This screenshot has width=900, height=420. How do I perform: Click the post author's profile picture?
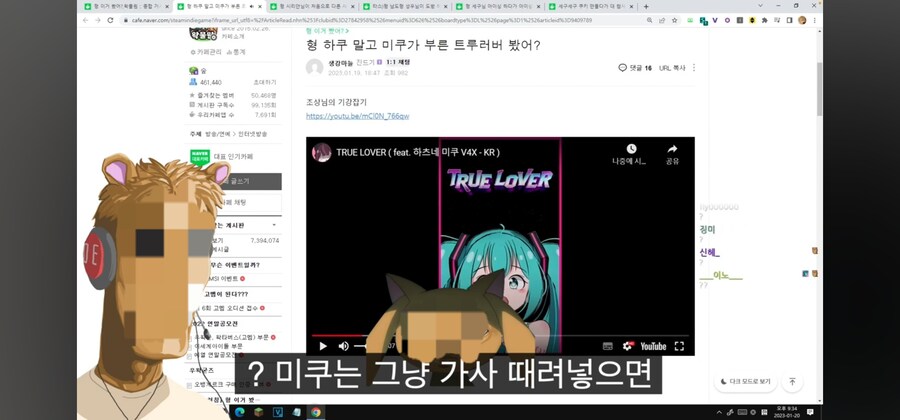315,67
